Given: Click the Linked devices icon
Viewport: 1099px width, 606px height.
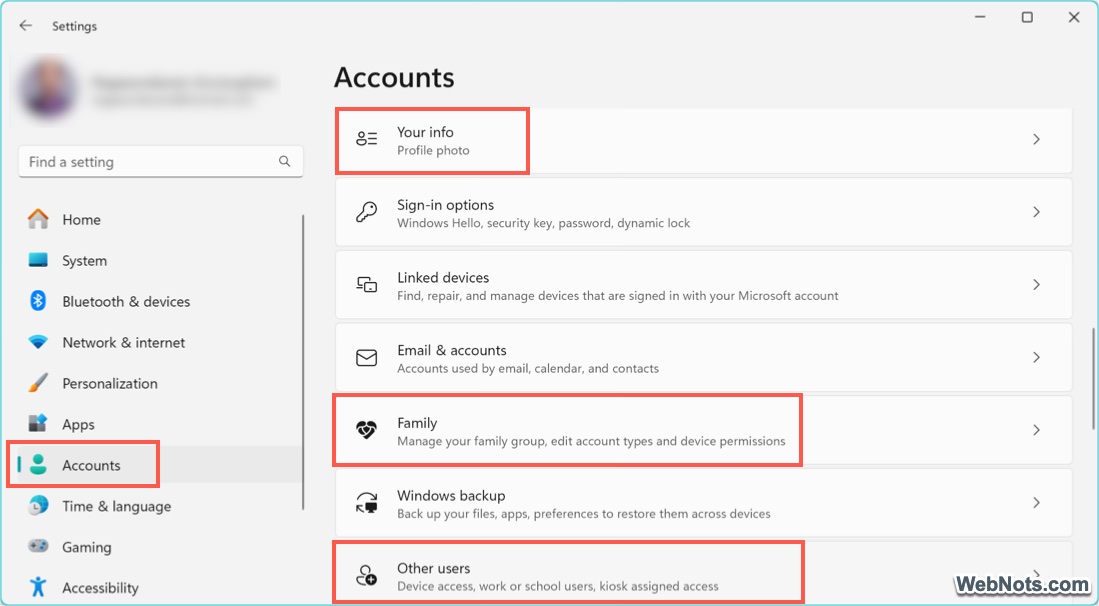Looking at the screenshot, I should pyautogui.click(x=367, y=285).
